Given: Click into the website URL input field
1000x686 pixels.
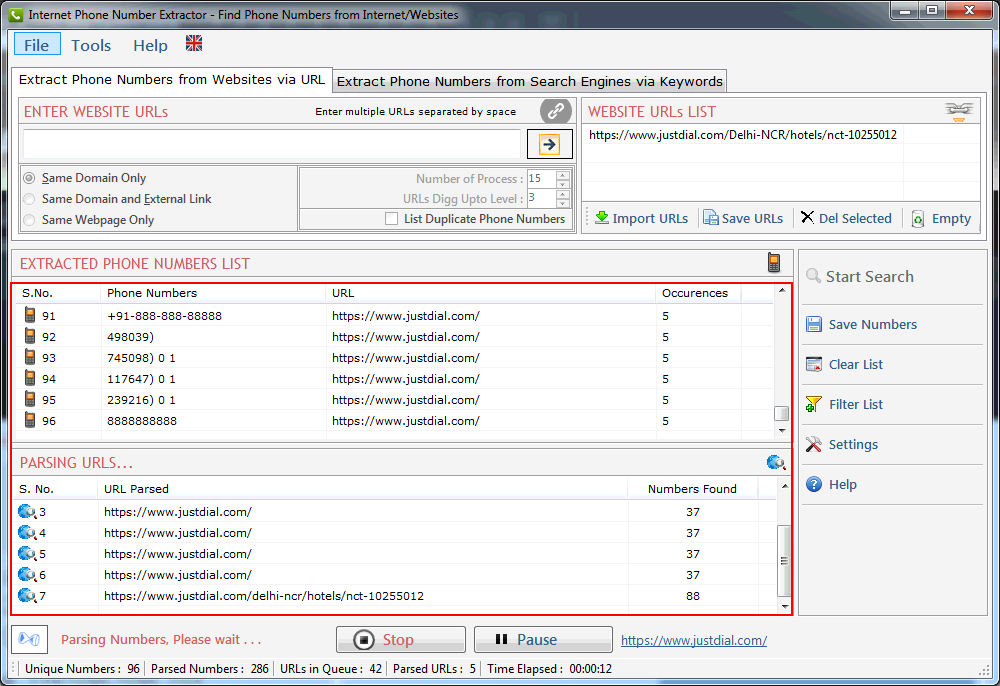Looking at the screenshot, I should click(272, 144).
